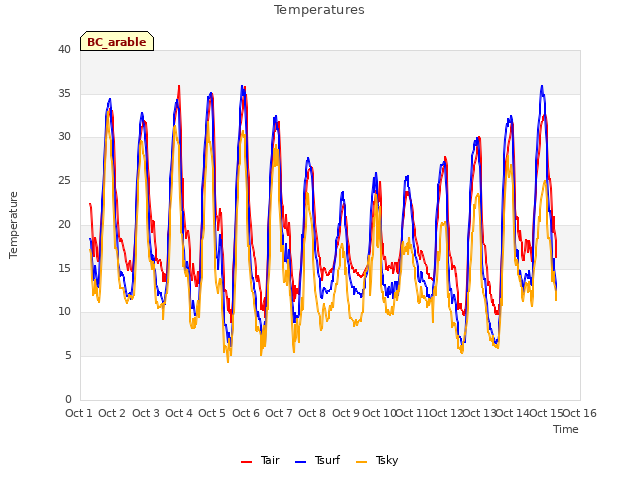Select the Tsurf legend entry

(x=317, y=460)
